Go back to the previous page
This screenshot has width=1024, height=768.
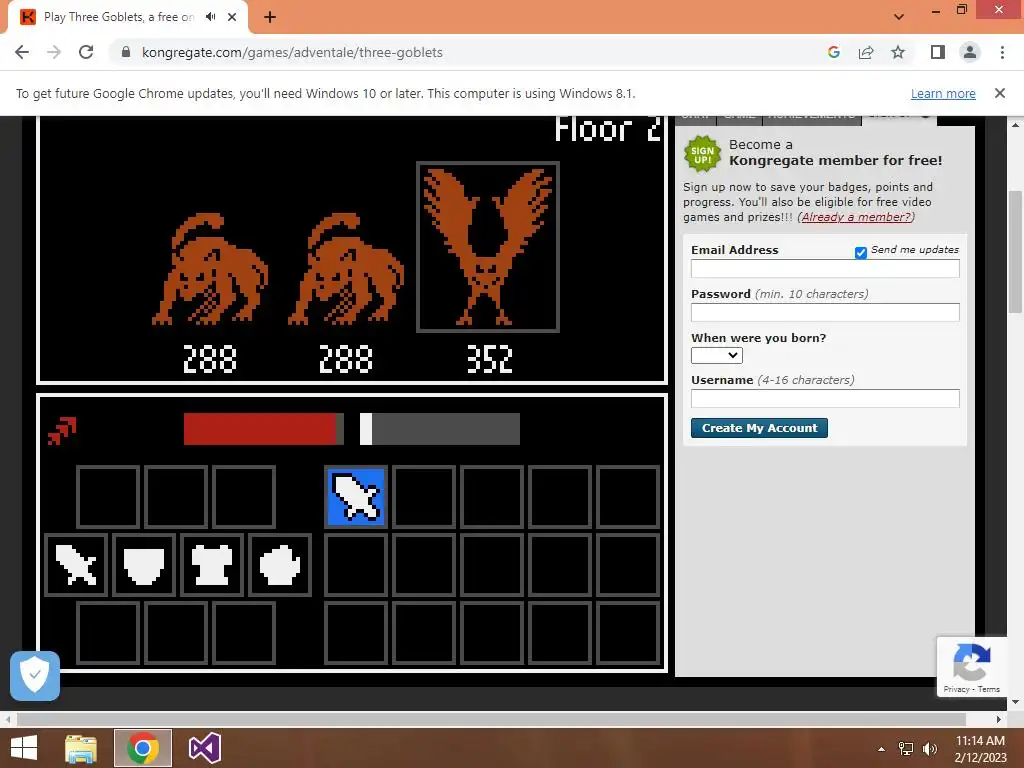click(x=22, y=52)
